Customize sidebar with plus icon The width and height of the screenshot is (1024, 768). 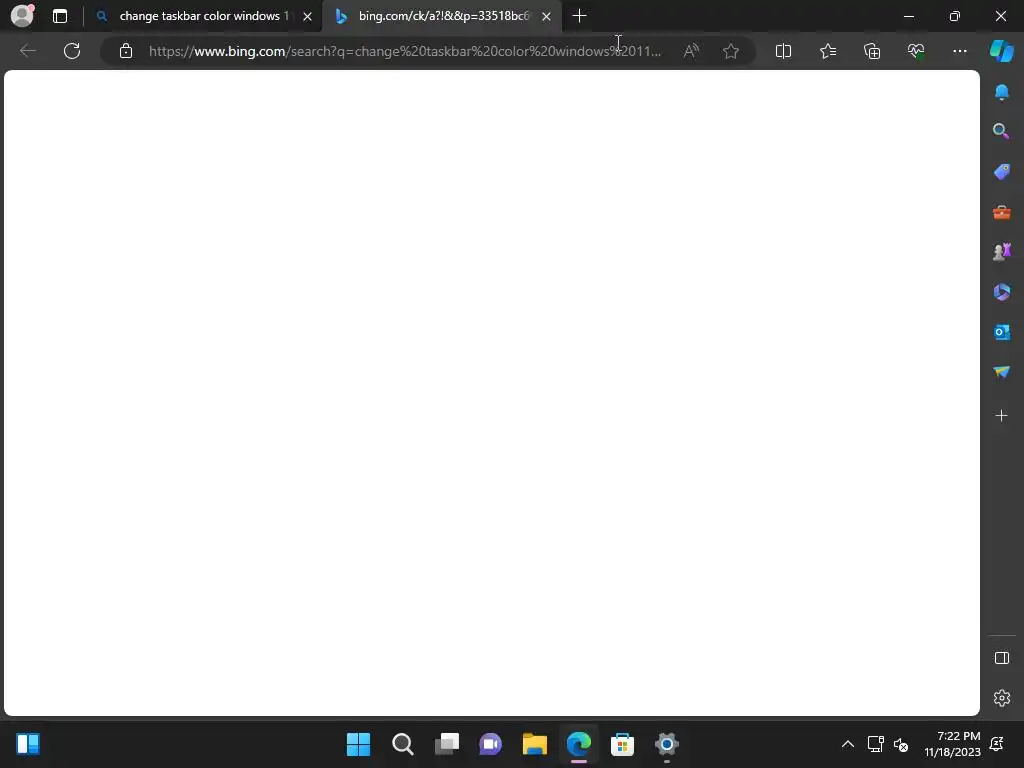[x=1002, y=415]
